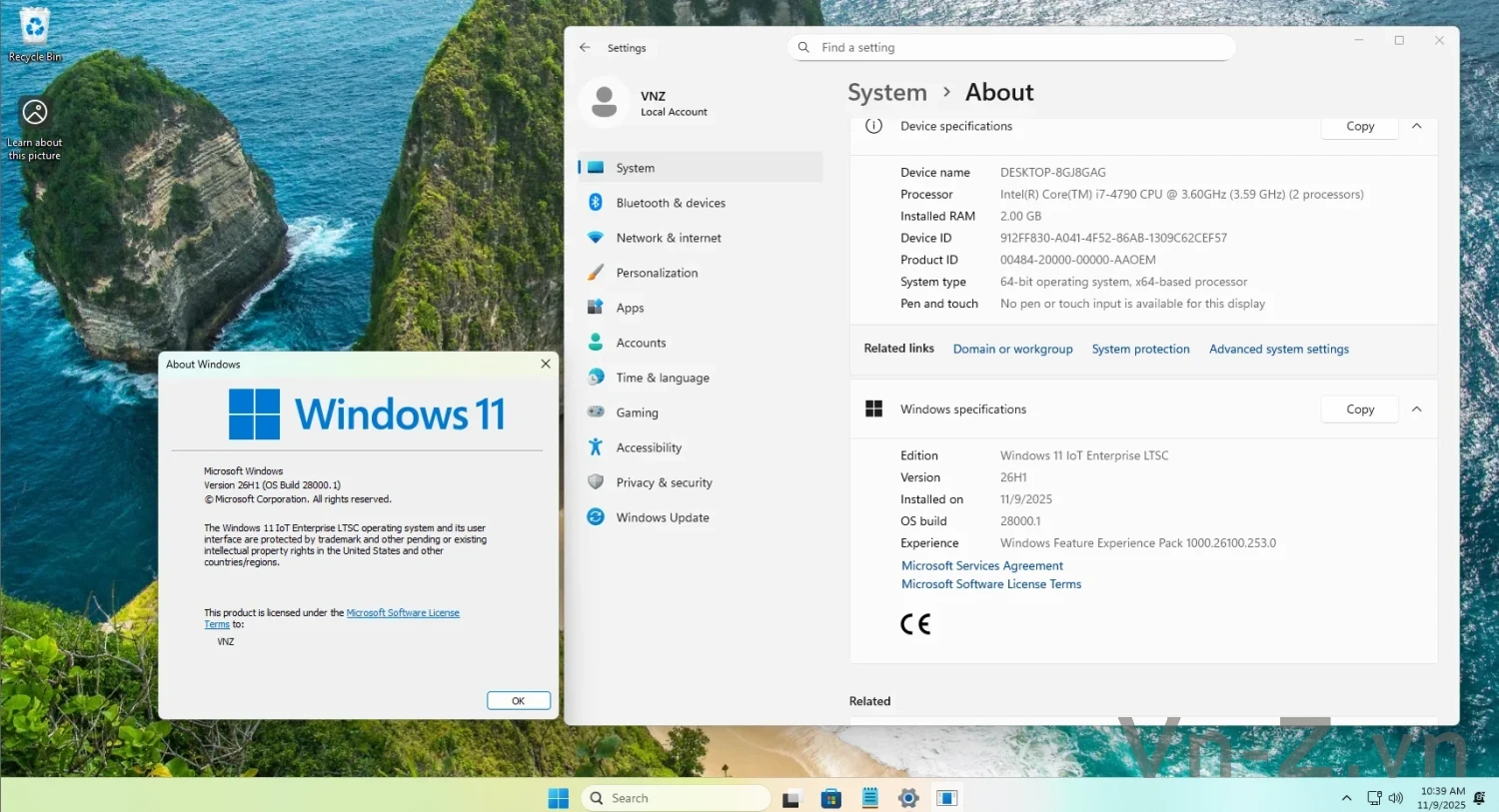1499x812 pixels.
Task: Open Microsoft Services Agreement link
Action: click(x=981, y=565)
